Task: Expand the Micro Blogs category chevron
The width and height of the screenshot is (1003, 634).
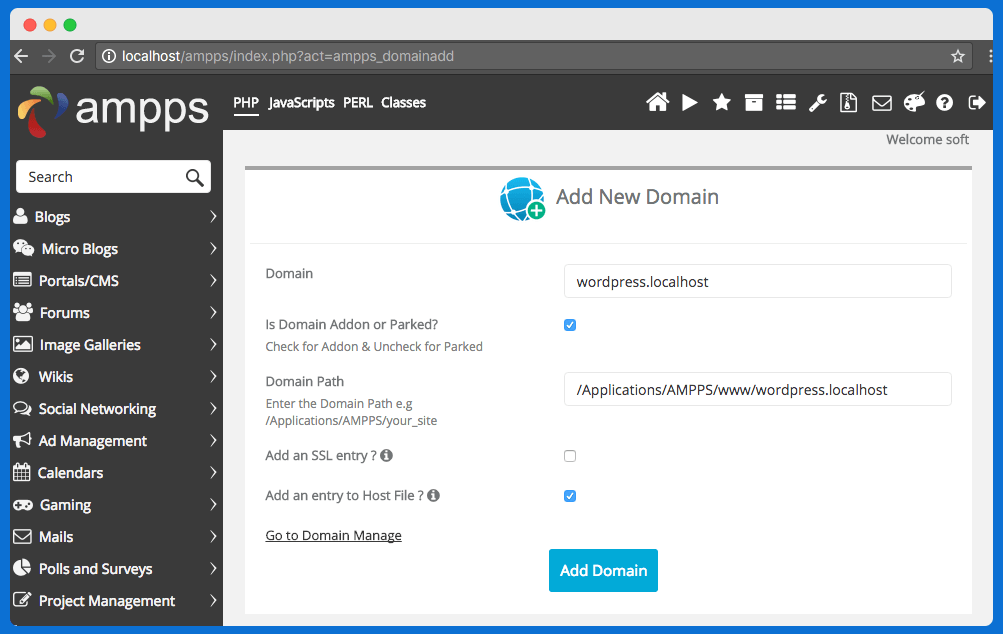Action: (x=213, y=248)
